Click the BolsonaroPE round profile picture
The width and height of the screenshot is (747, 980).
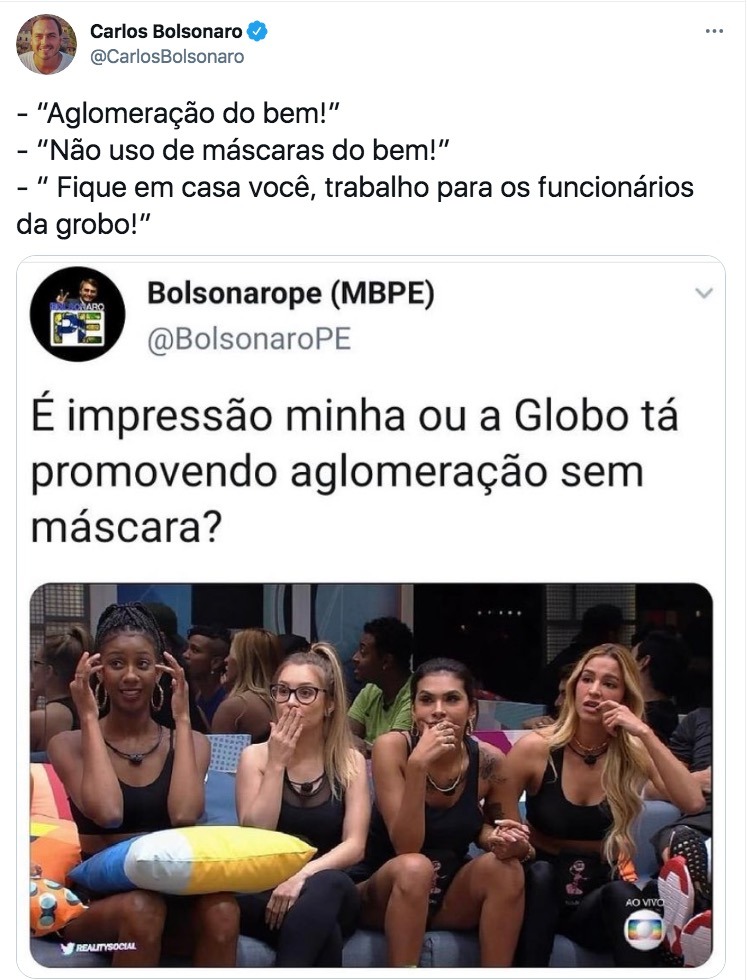point(78,314)
